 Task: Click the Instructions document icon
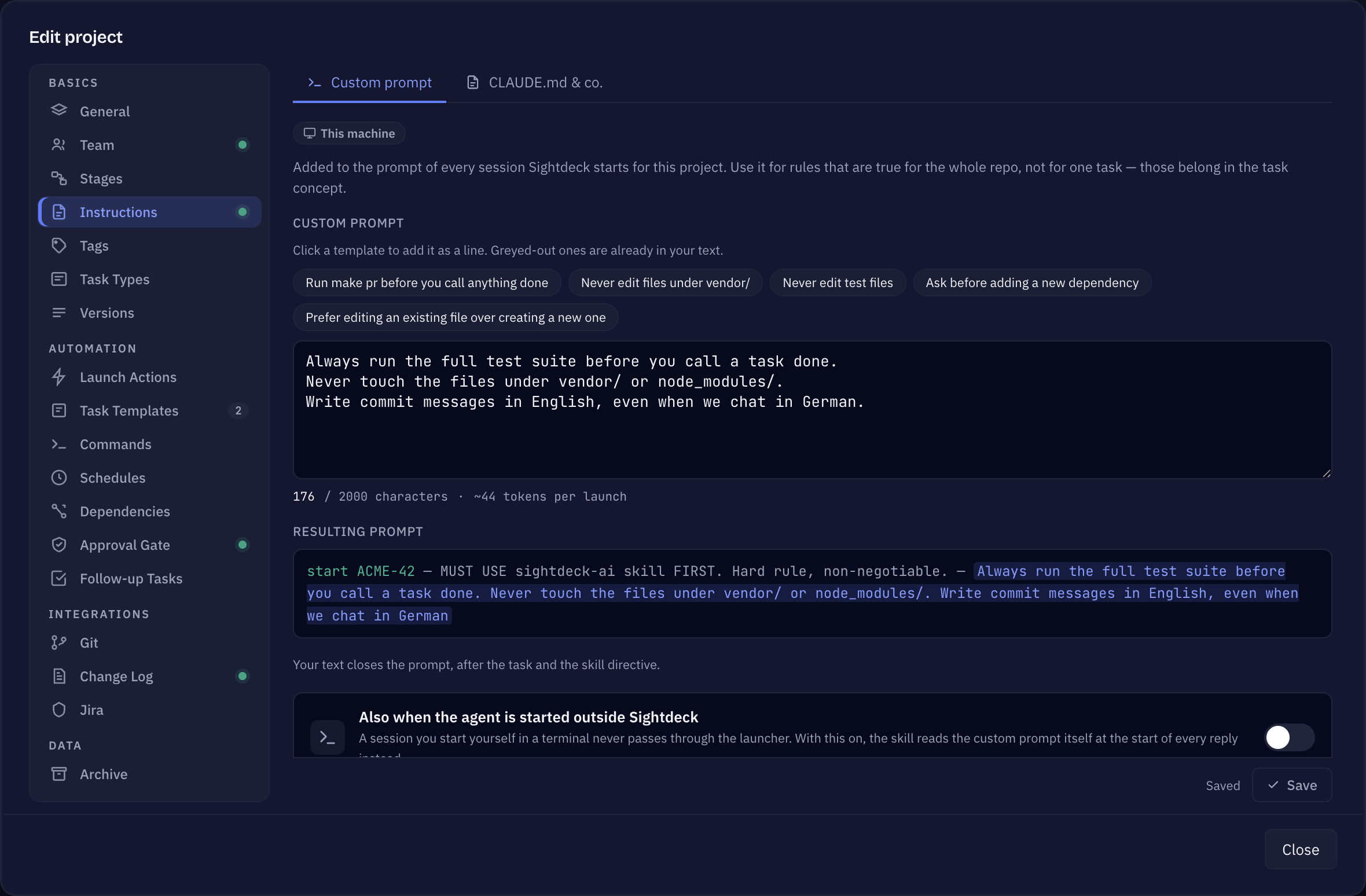pyautogui.click(x=59, y=212)
